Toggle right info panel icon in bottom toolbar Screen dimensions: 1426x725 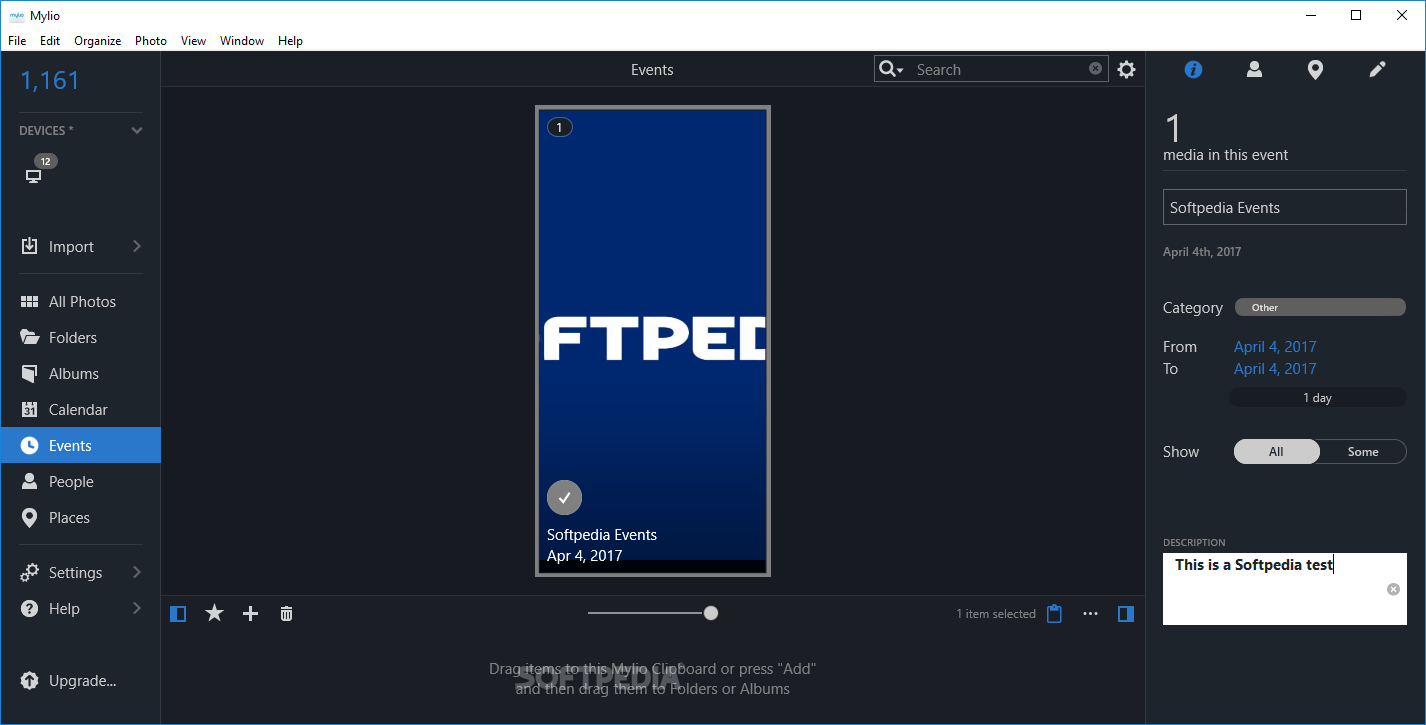[x=1126, y=613]
